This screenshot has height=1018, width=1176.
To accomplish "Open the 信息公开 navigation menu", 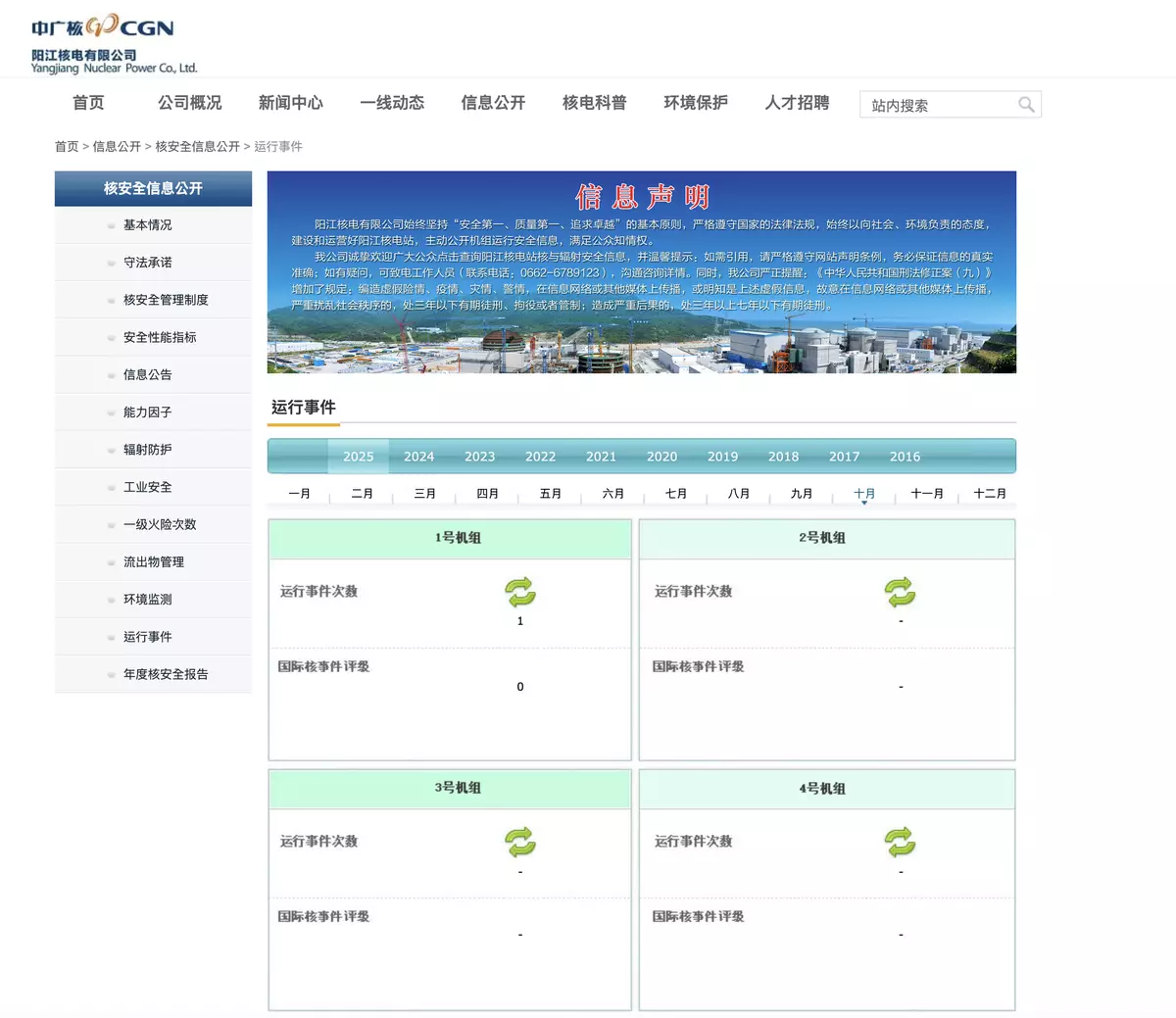I will coord(493,103).
